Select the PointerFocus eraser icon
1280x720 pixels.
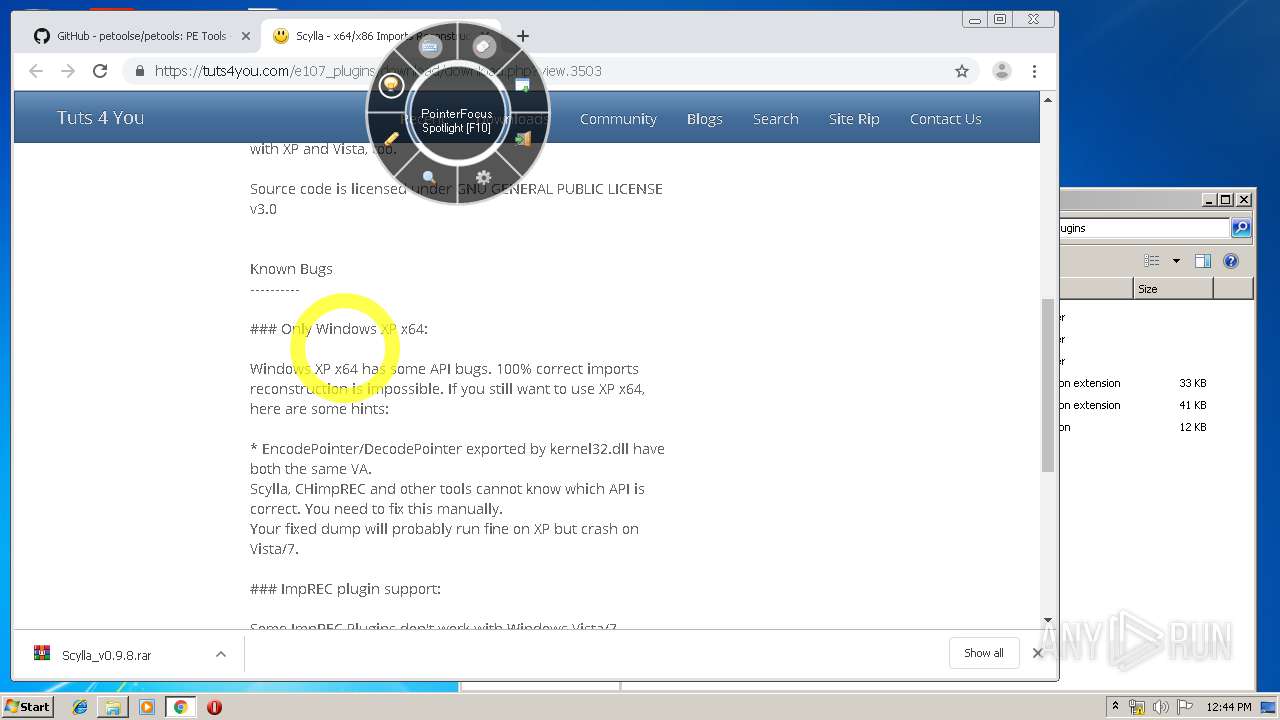pyautogui.click(x=484, y=46)
